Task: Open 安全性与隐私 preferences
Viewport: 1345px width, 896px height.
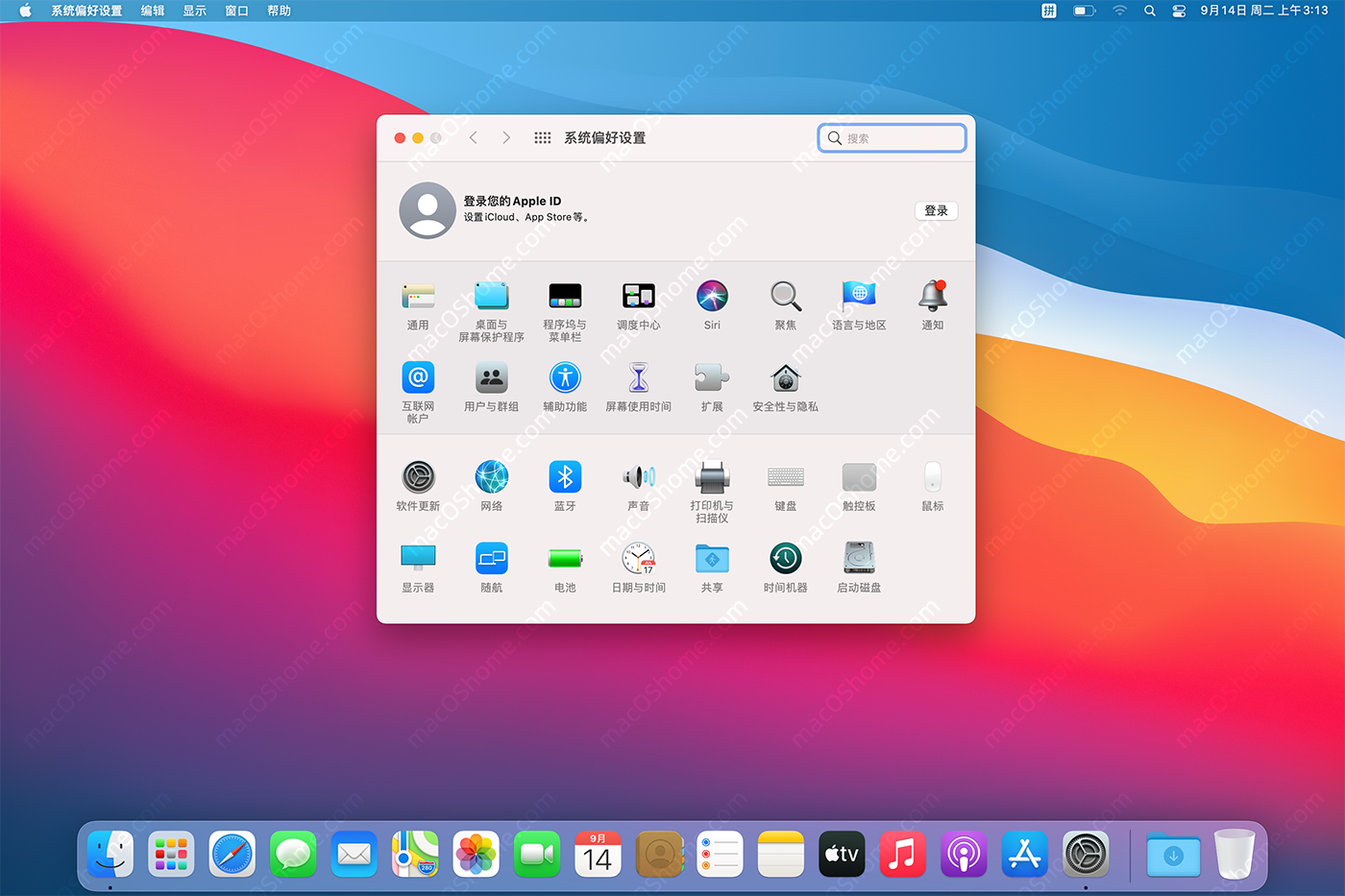Action: (x=785, y=377)
